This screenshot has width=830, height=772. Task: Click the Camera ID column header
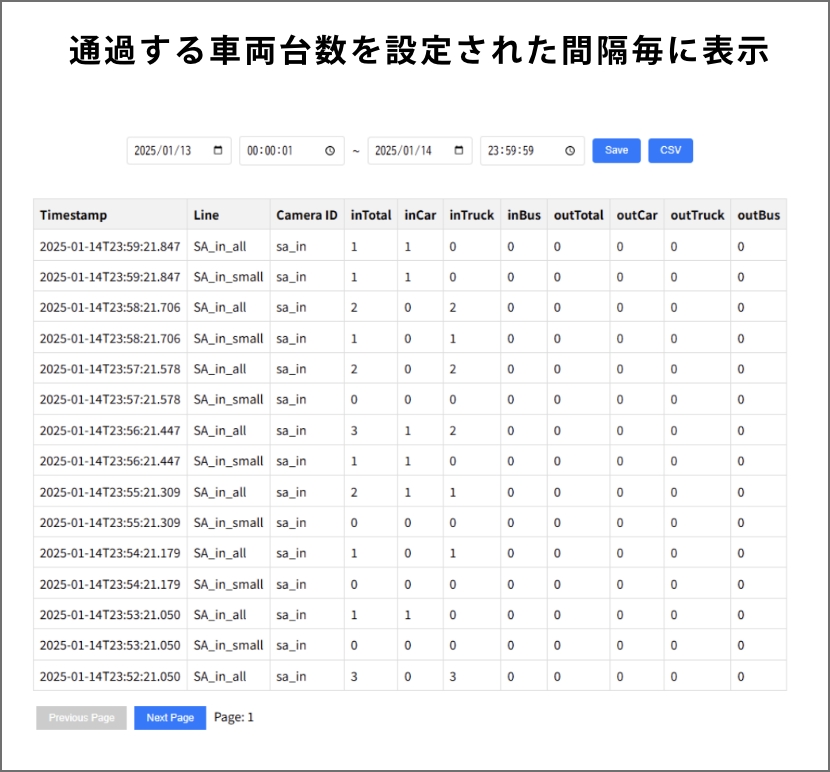click(307, 215)
